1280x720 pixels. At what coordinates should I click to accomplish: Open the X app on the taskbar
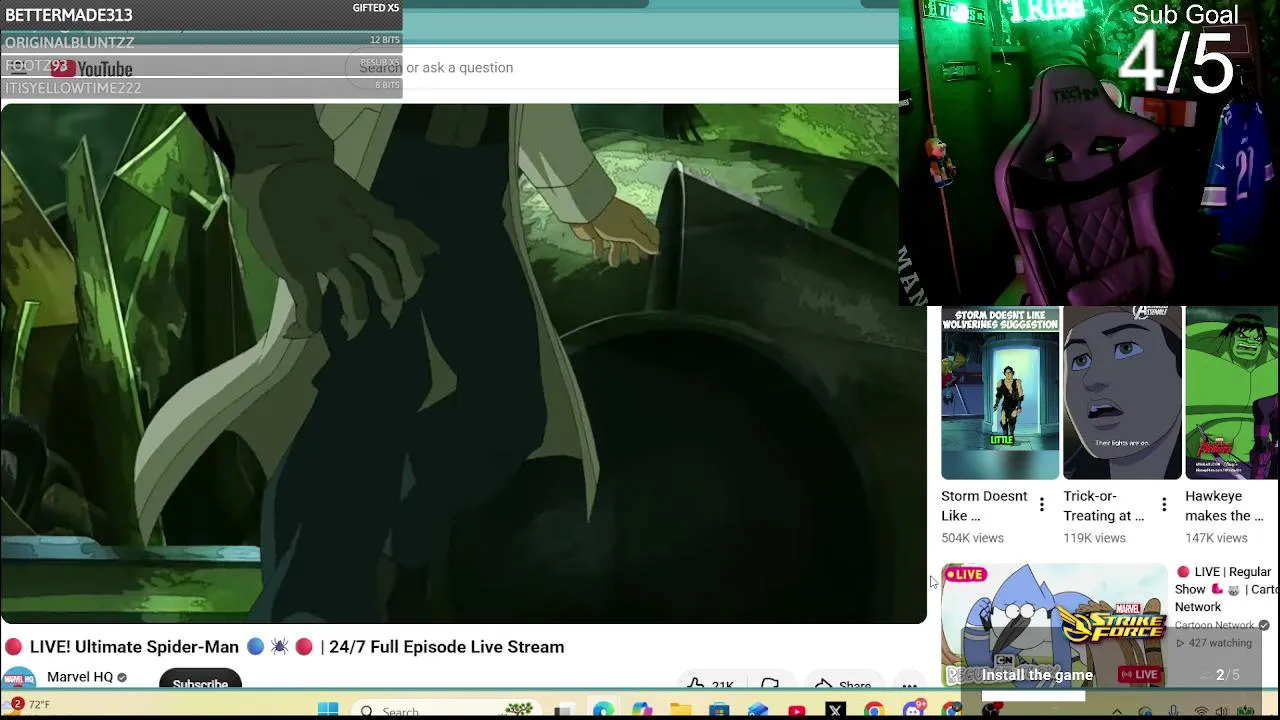[836, 711]
